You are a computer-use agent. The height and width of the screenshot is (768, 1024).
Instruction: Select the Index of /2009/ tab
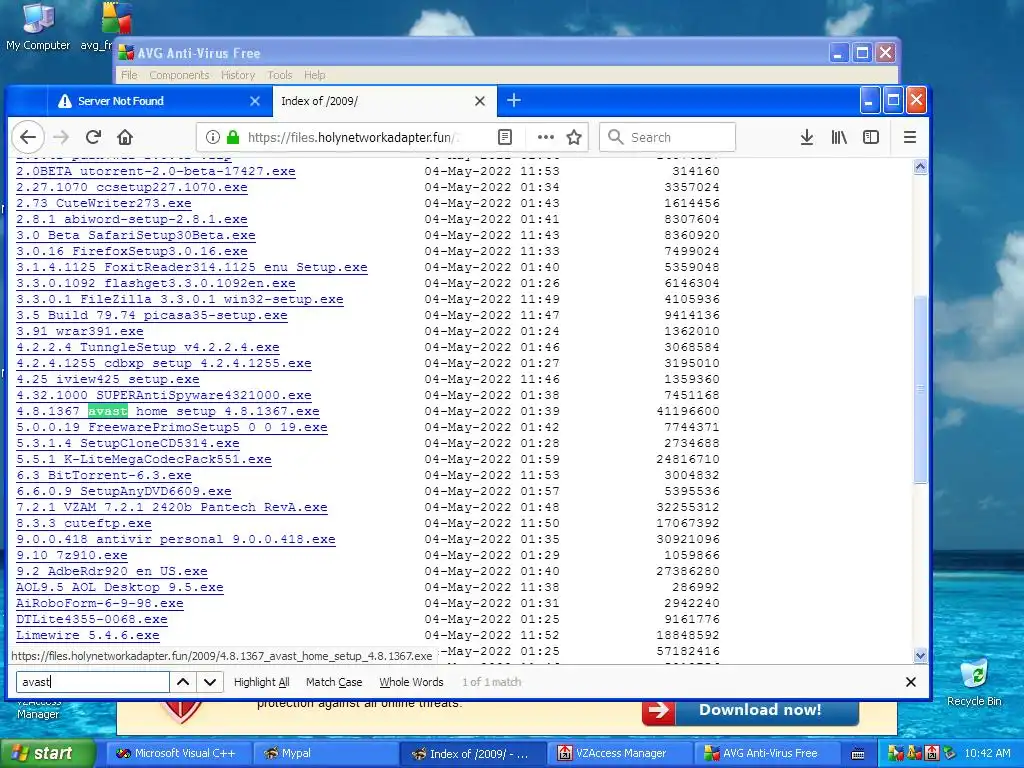tap(384, 101)
